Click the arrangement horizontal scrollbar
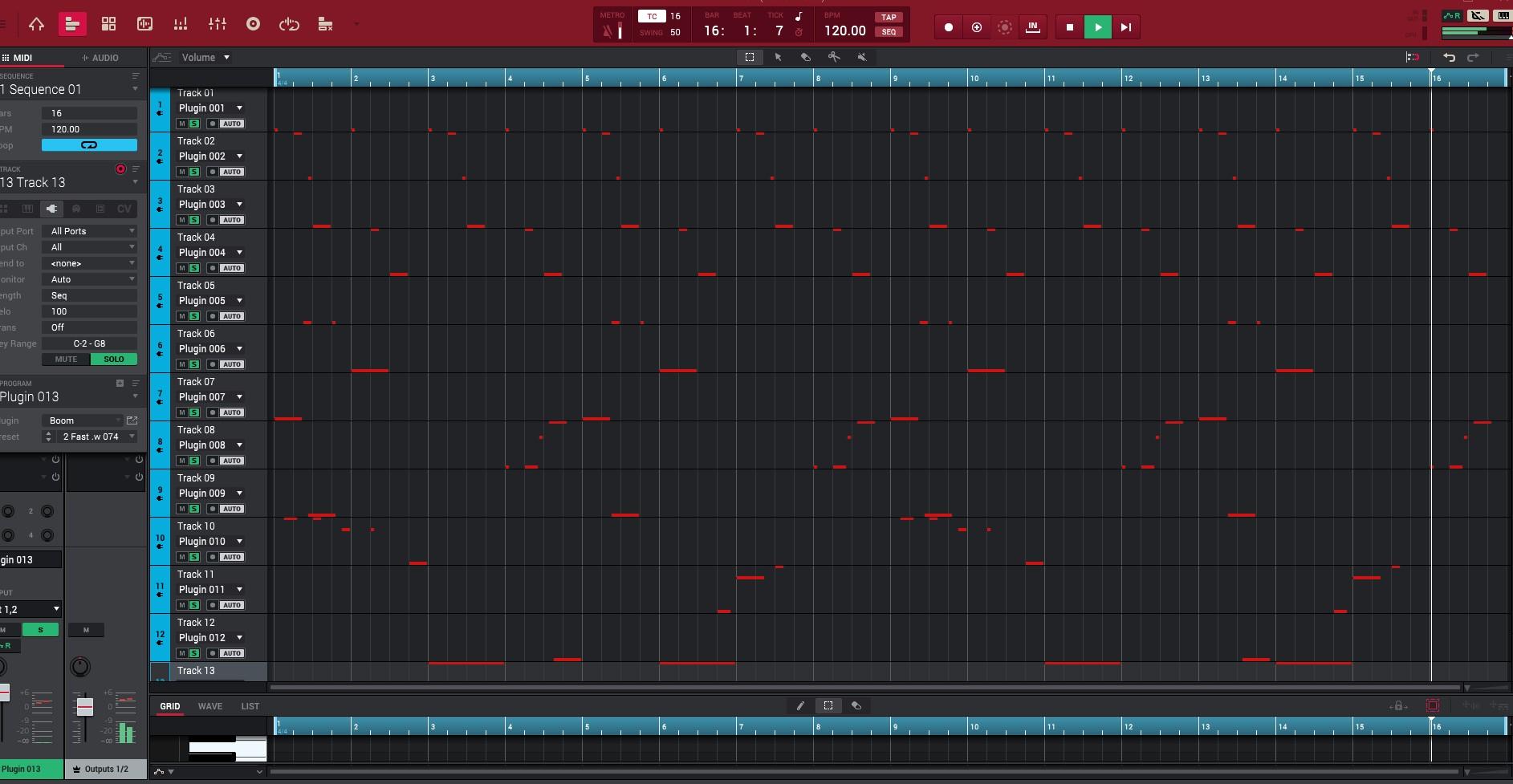The width and height of the screenshot is (1513, 784). point(864,688)
